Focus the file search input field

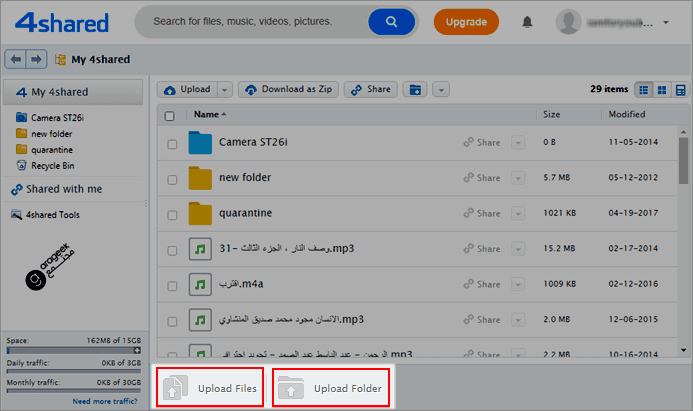pyautogui.click(x=252, y=22)
